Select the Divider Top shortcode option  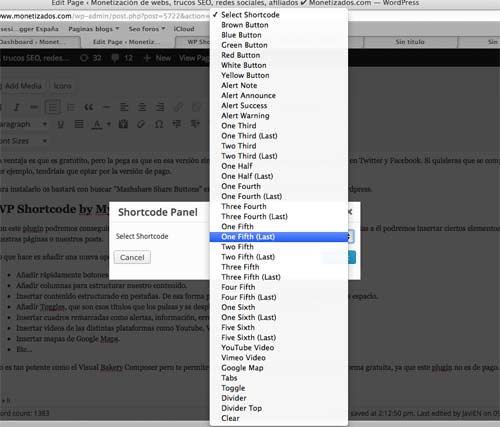279,408
